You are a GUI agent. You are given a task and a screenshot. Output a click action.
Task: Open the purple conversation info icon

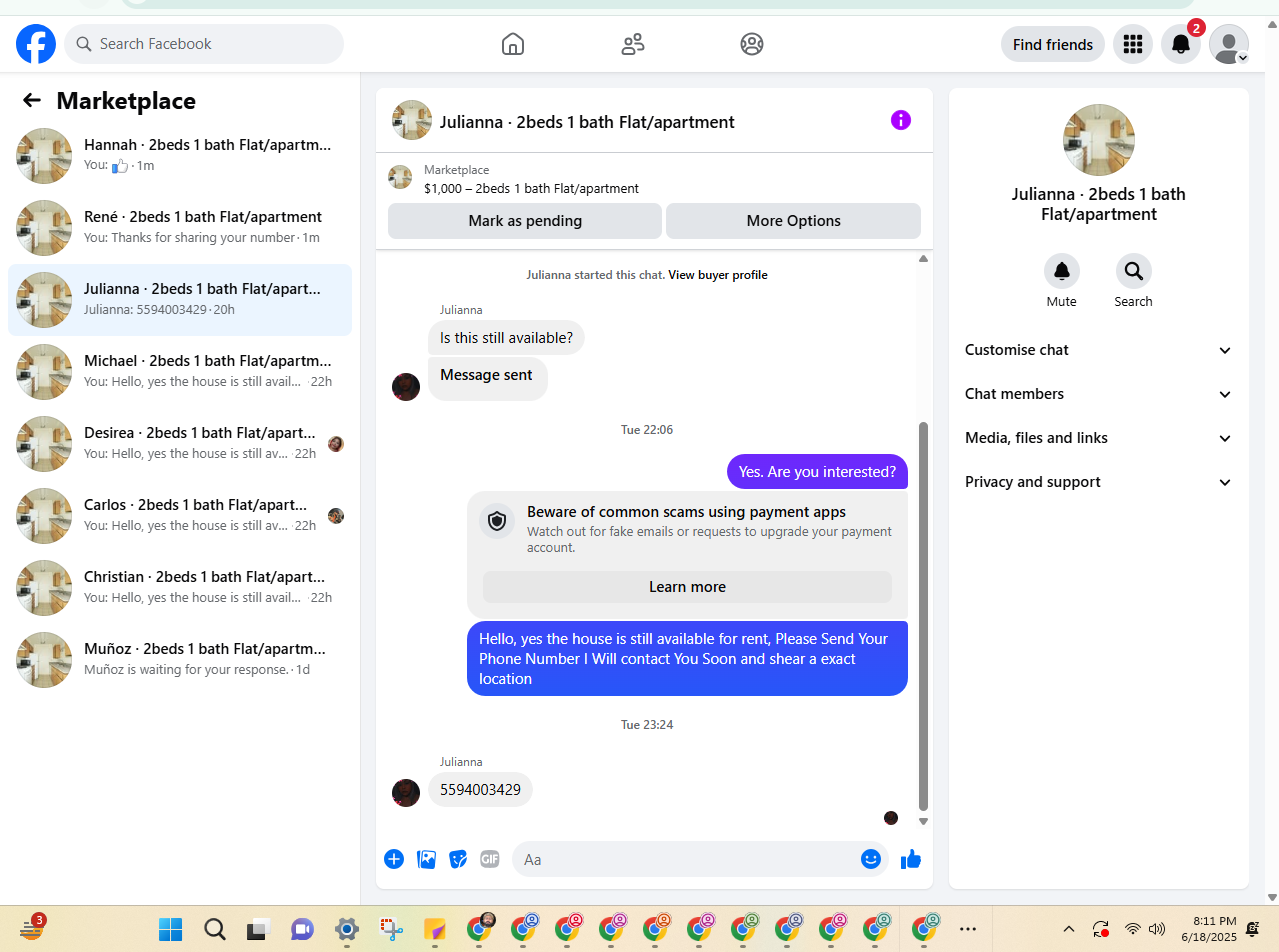[901, 120]
